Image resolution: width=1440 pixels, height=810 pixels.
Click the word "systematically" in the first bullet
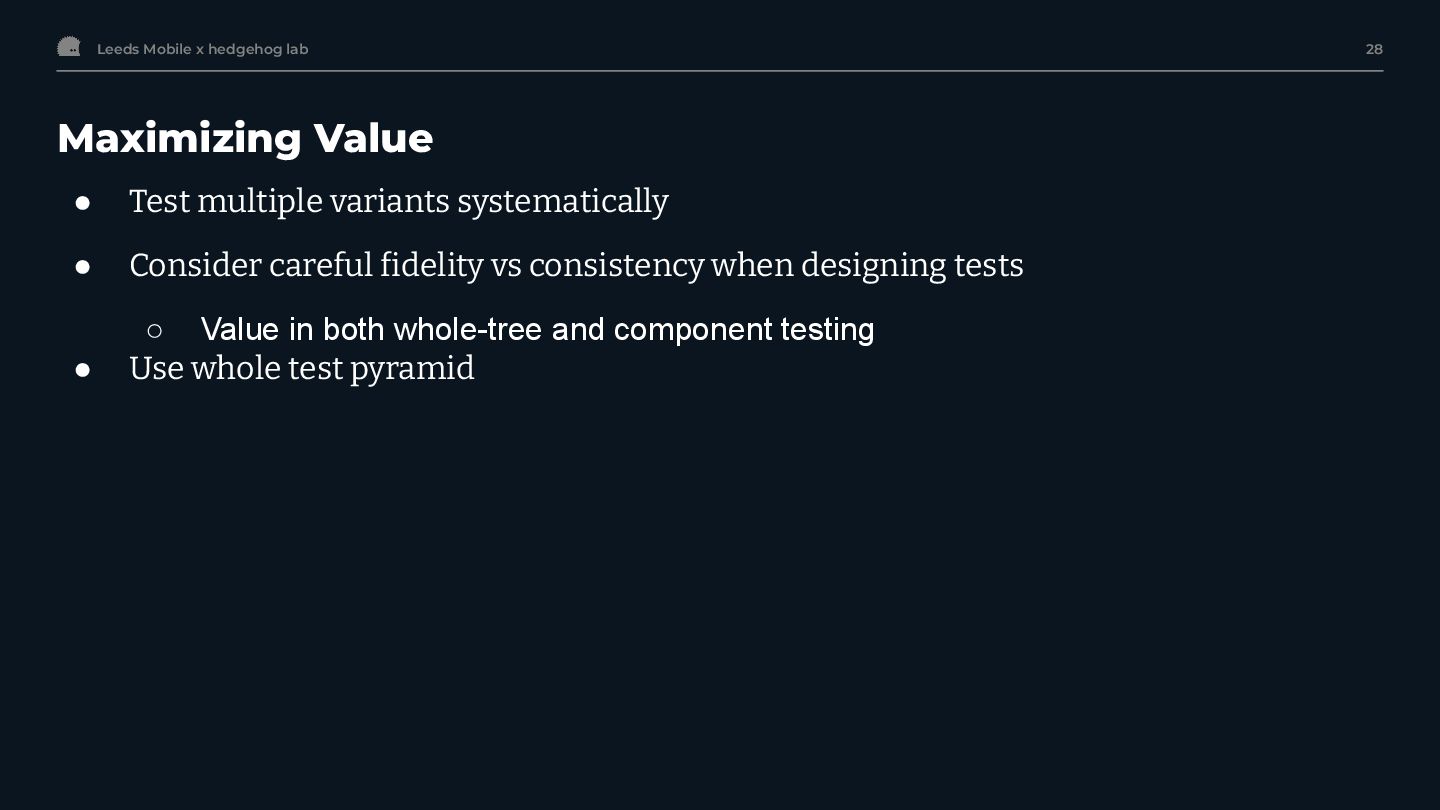(x=562, y=201)
